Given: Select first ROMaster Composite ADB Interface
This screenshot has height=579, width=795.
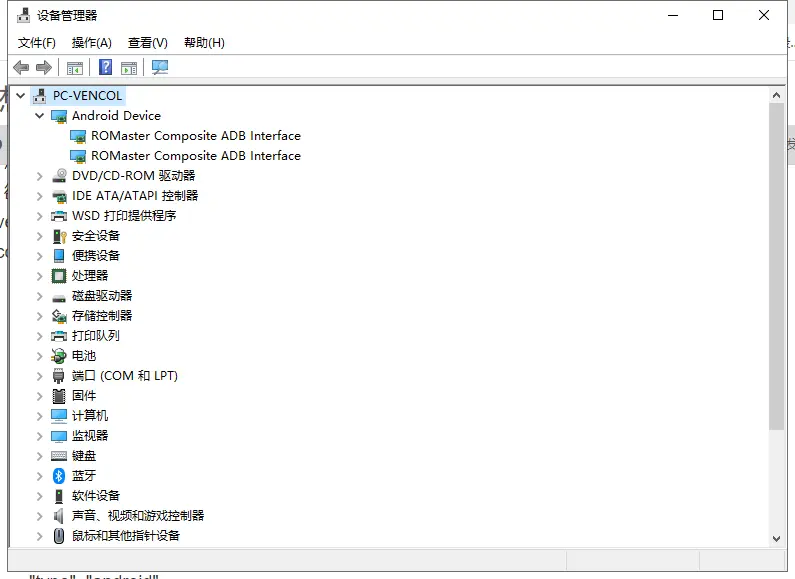Looking at the screenshot, I should (195, 136).
